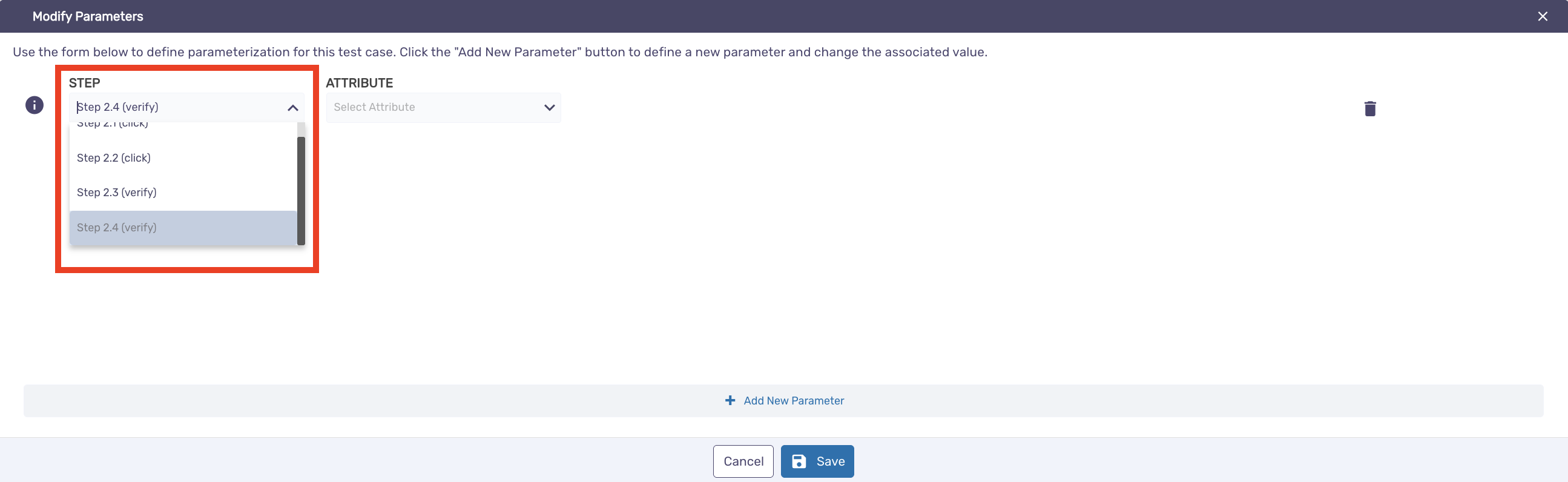Viewport: 1568px width, 482px height.
Task: Click the plus icon for new parameter
Action: pyautogui.click(x=730, y=400)
